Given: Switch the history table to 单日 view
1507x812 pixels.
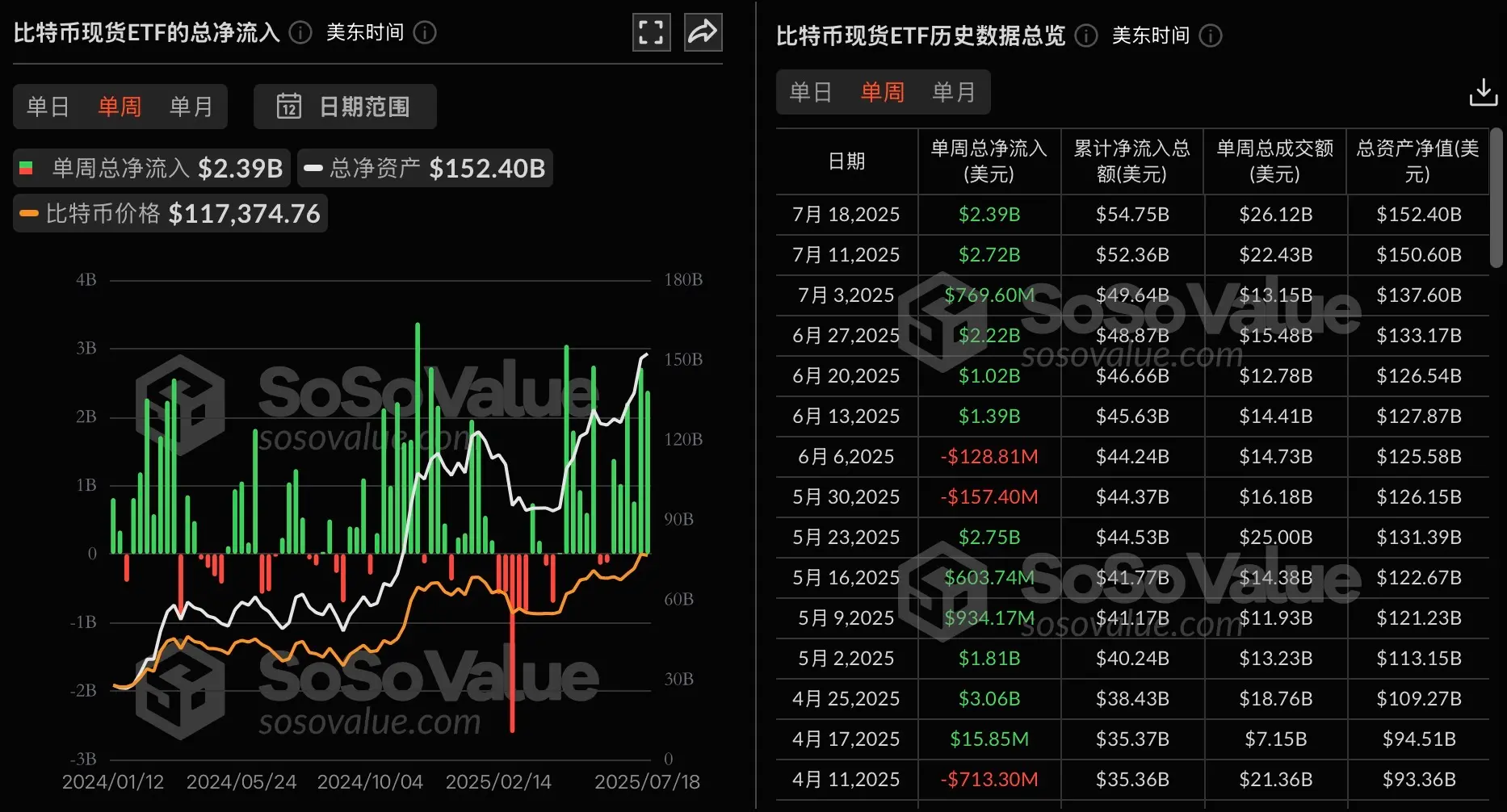Looking at the screenshot, I should click(810, 92).
